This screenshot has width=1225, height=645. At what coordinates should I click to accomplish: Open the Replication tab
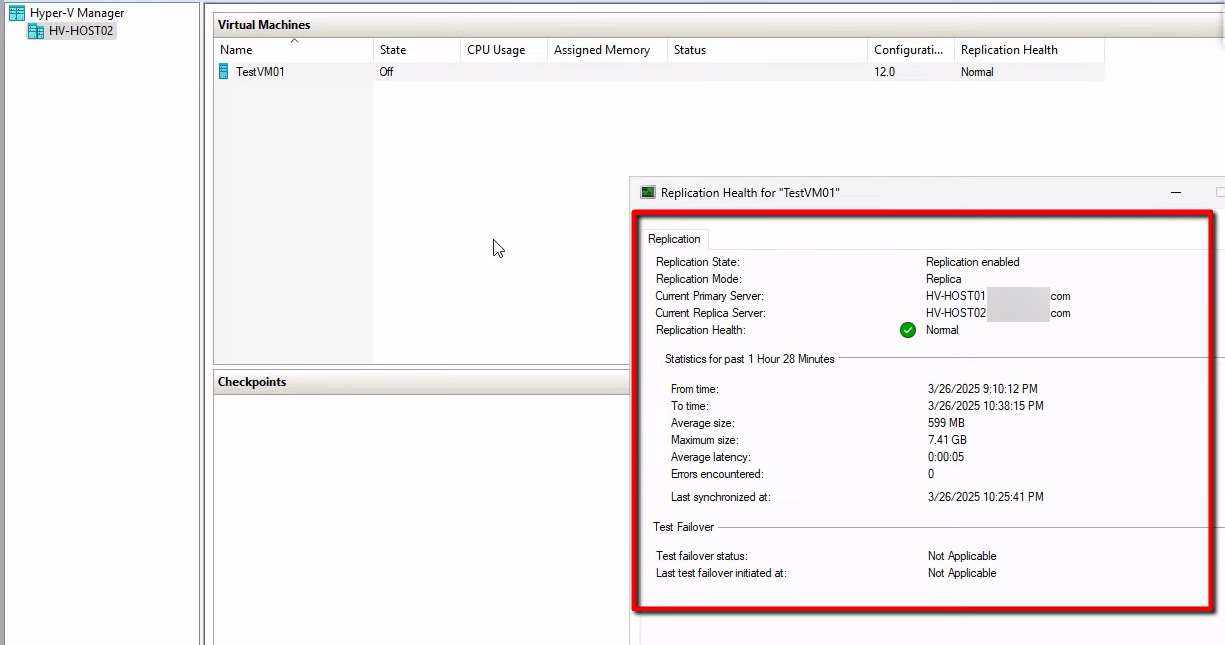click(674, 239)
